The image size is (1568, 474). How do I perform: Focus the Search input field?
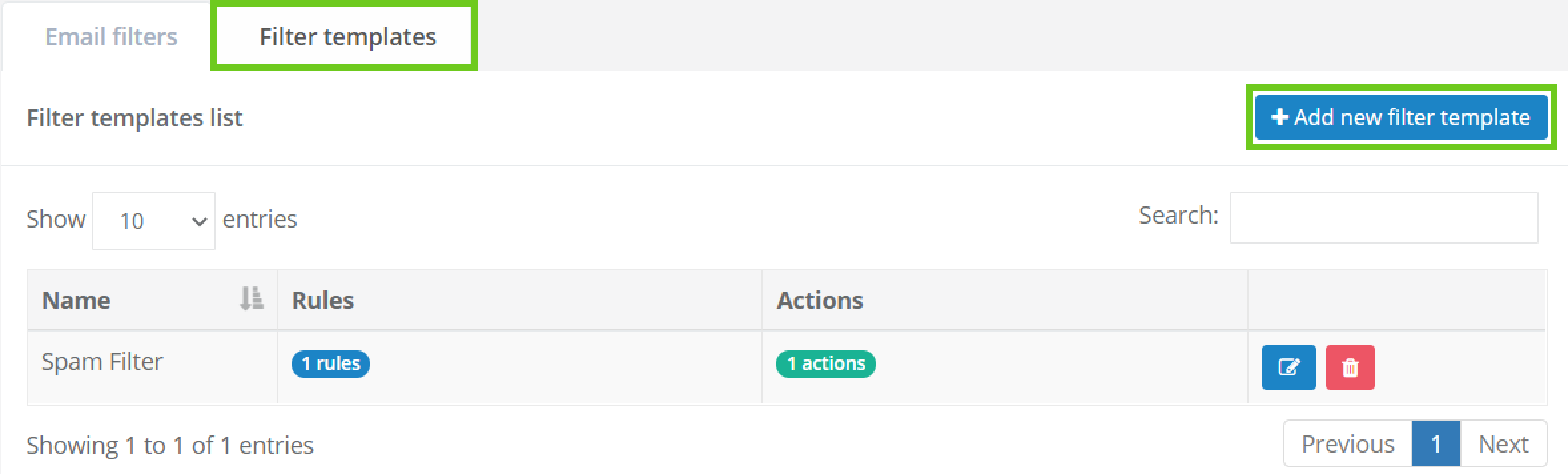pyautogui.click(x=1383, y=218)
